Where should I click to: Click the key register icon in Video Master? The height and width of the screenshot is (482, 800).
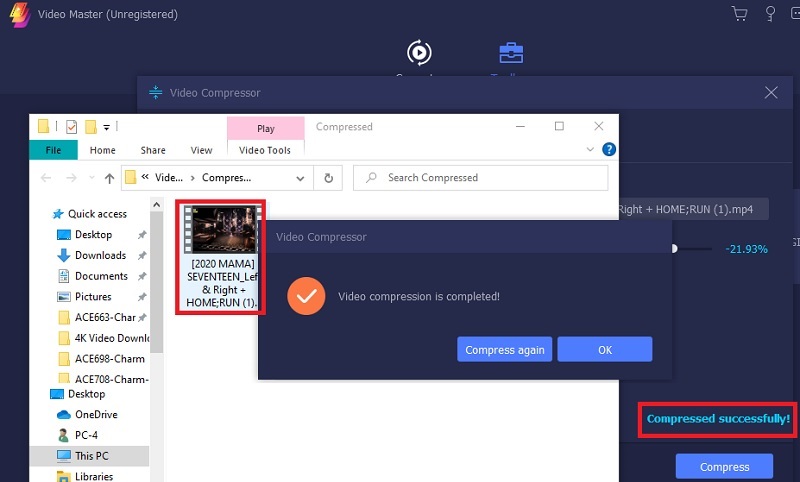tap(770, 13)
